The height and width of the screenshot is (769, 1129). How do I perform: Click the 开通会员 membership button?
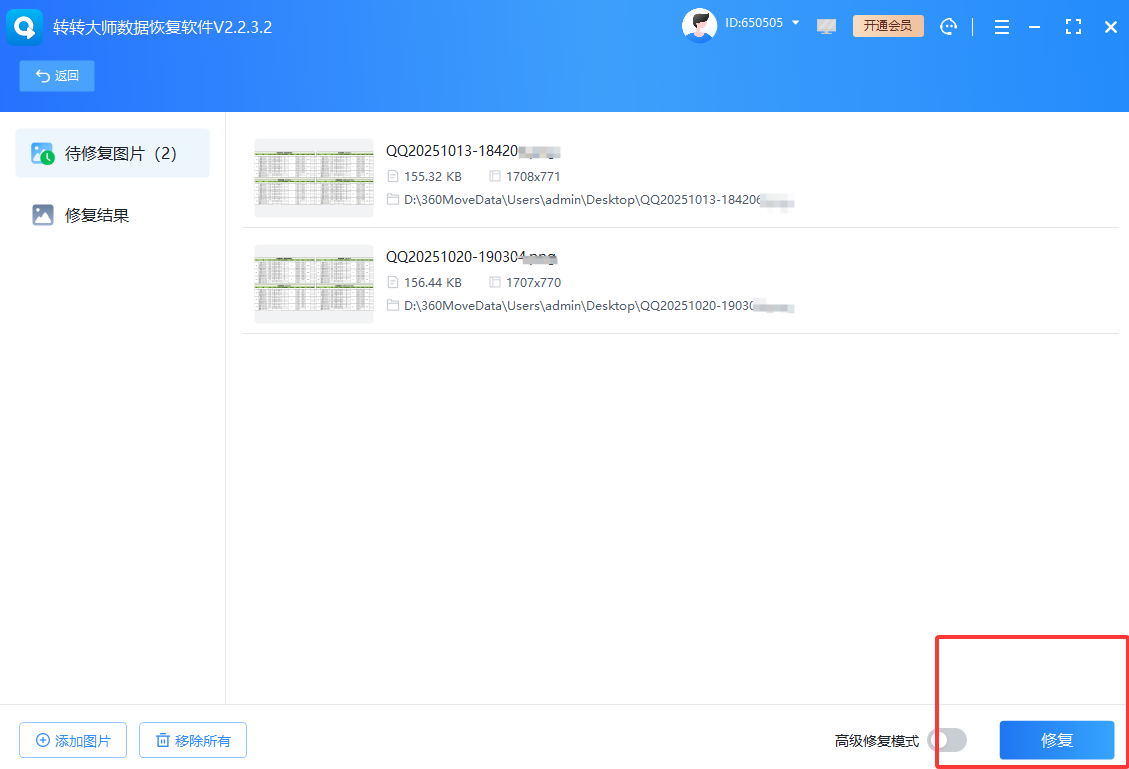[887, 26]
